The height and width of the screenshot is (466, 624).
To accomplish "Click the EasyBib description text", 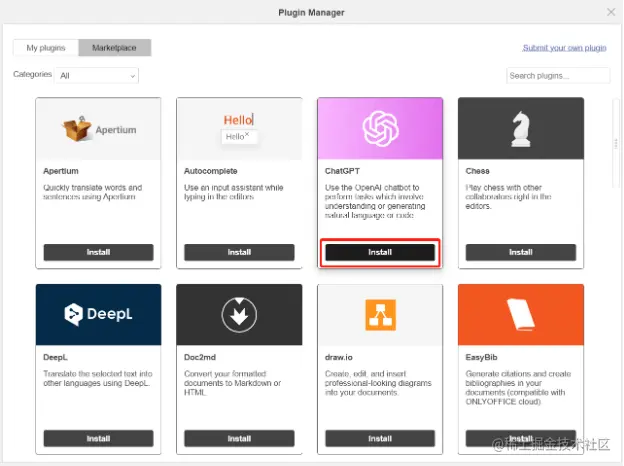I will pyautogui.click(x=518, y=388).
